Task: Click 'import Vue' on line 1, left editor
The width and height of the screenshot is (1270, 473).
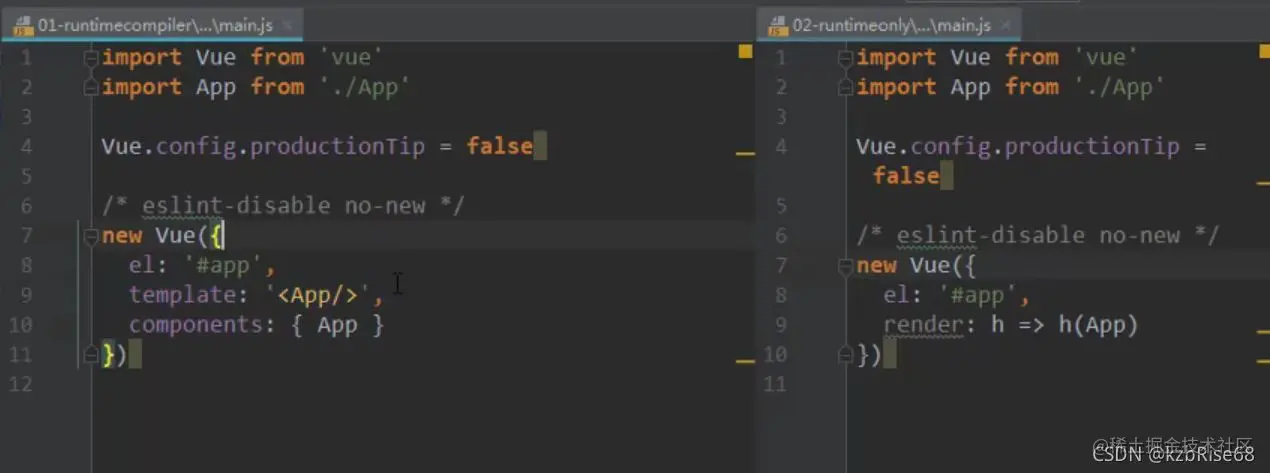Action: (169, 58)
